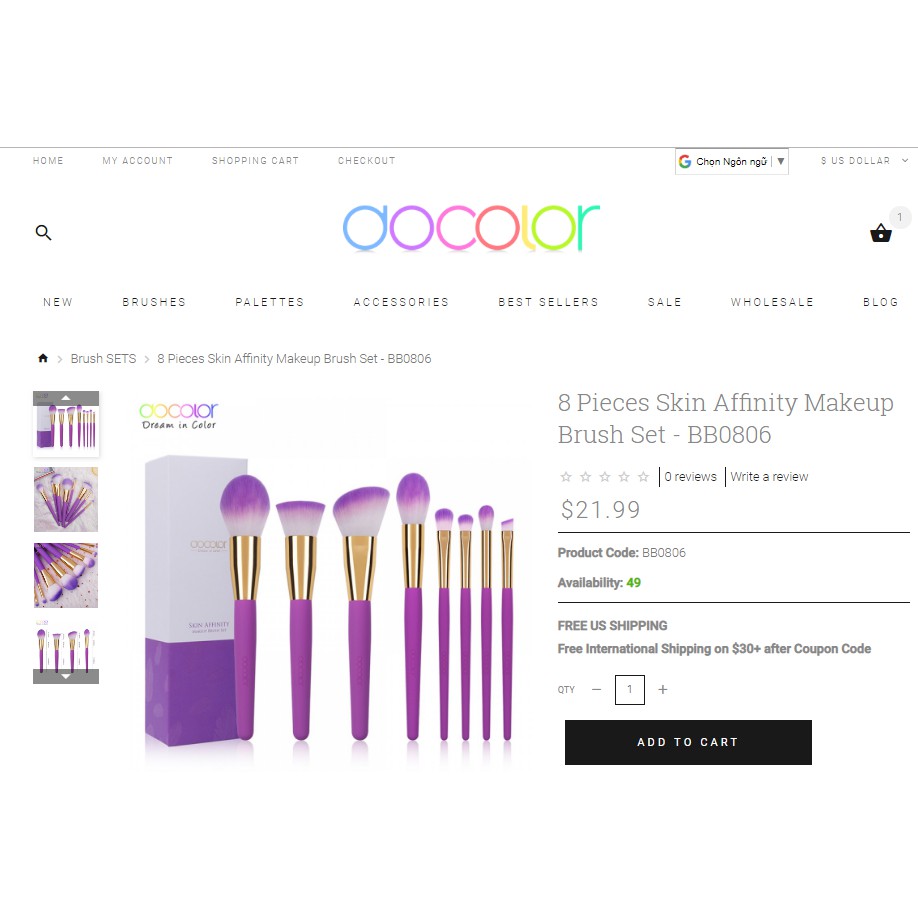918x918 pixels.
Task: Open the search magnifier icon
Action: point(43,232)
